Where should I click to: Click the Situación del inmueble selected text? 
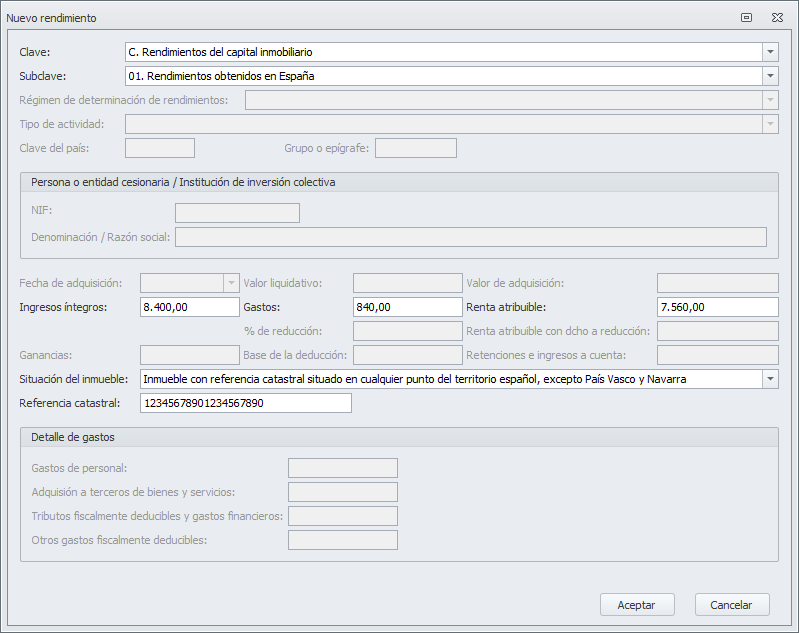click(450, 379)
